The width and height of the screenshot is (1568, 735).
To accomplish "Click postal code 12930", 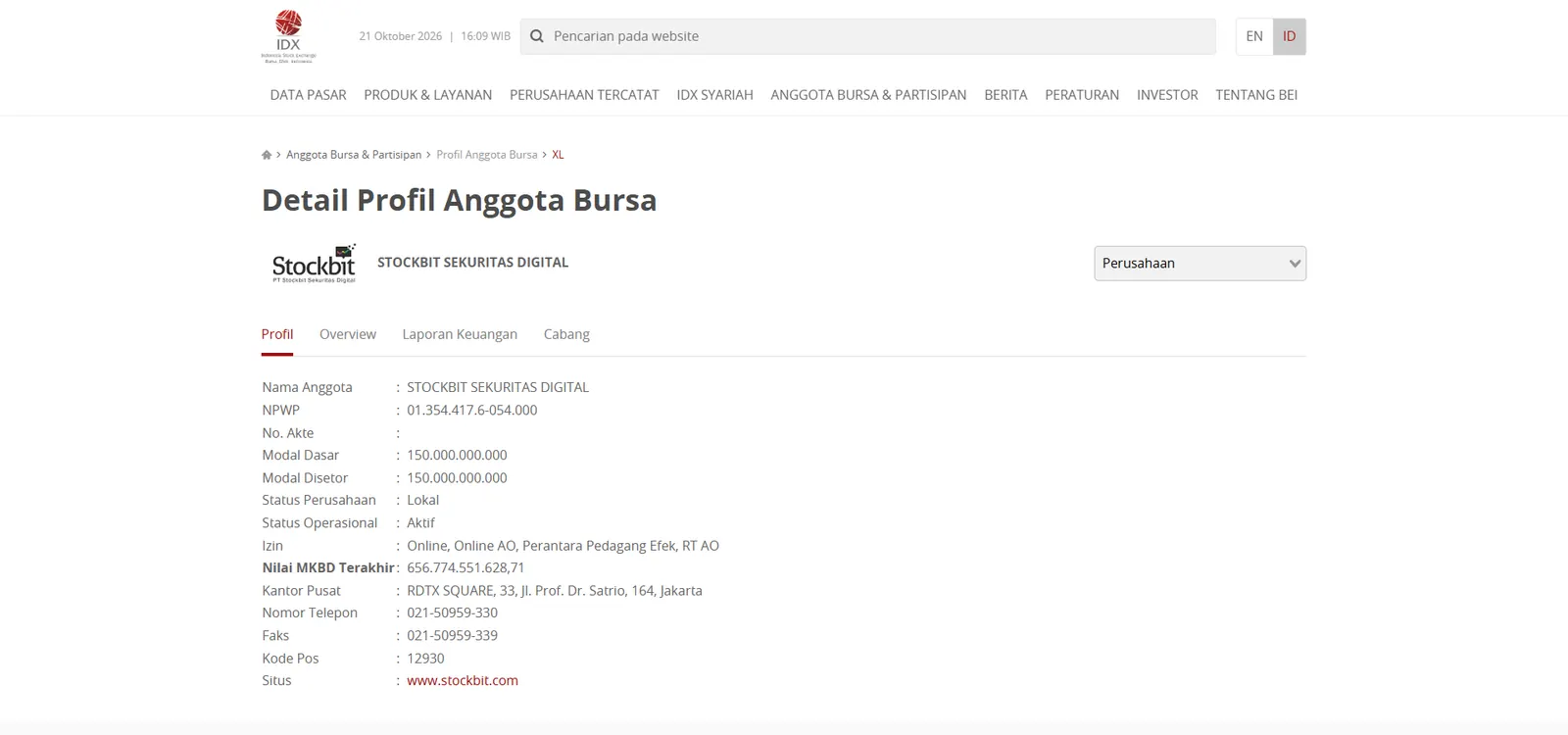I will point(425,658).
